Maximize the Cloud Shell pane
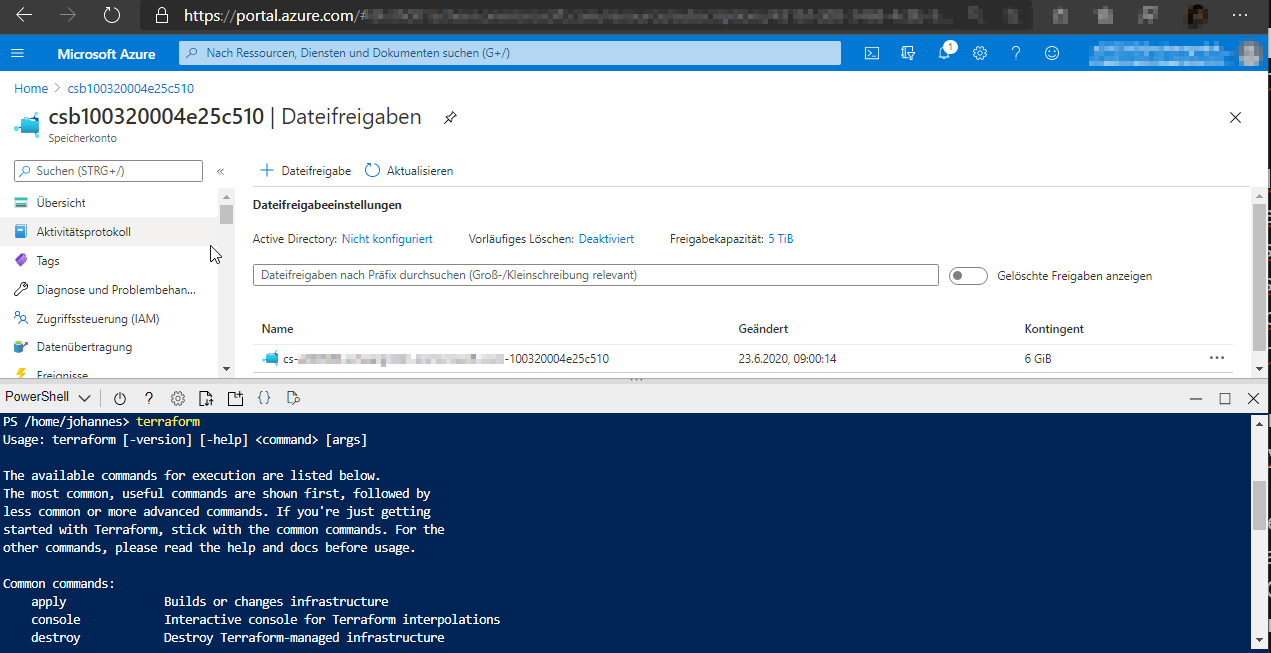Viewport: 1271px width, 653px height. coord(1225,398)
